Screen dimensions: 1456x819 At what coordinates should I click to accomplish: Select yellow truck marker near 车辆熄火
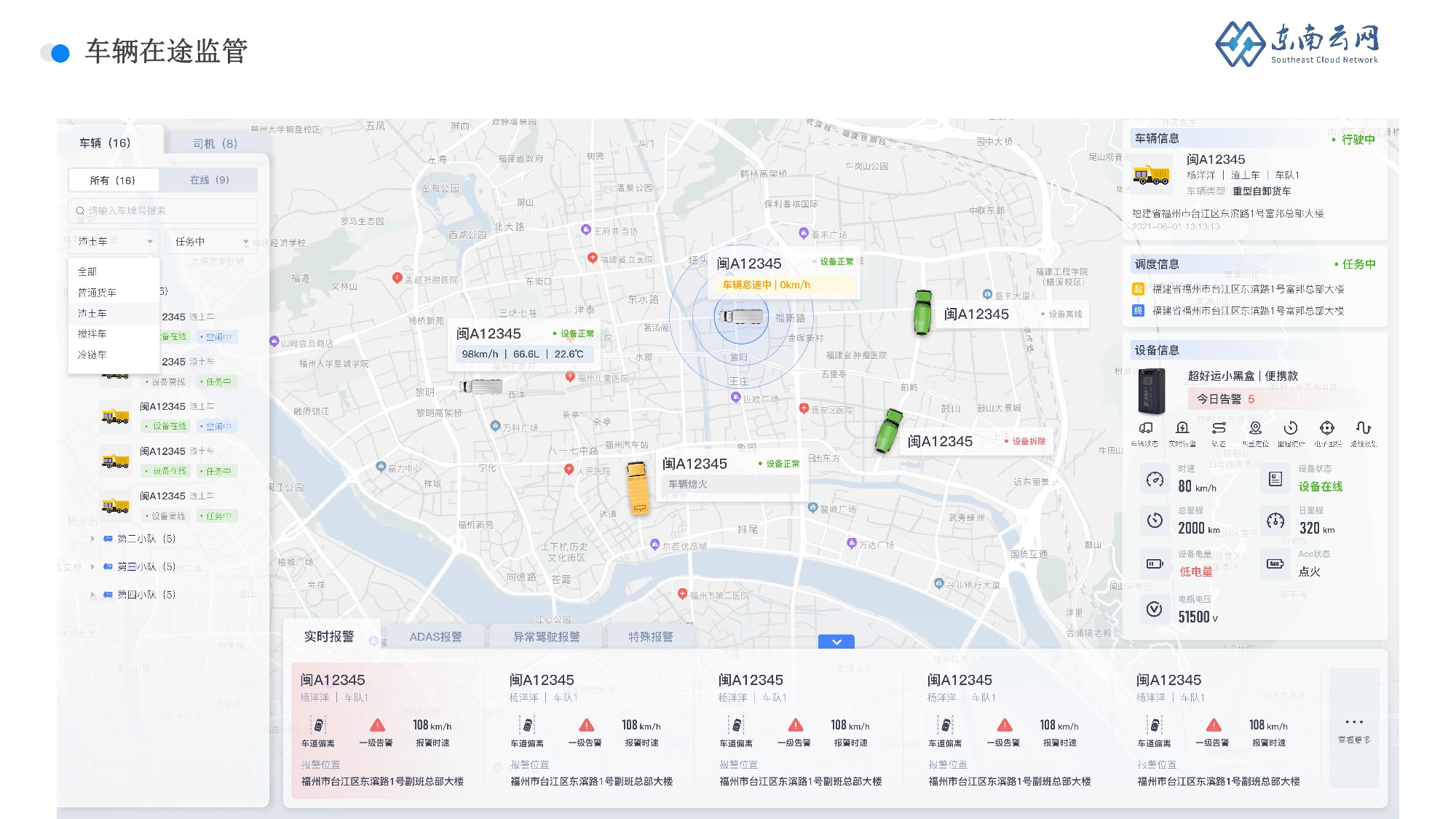click(638, 488)
